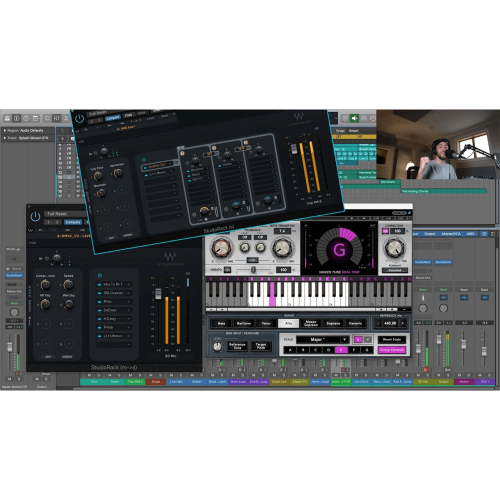Increase reference Hz with plus button
This screenshot has width=500, height=500.
point(403,323)
